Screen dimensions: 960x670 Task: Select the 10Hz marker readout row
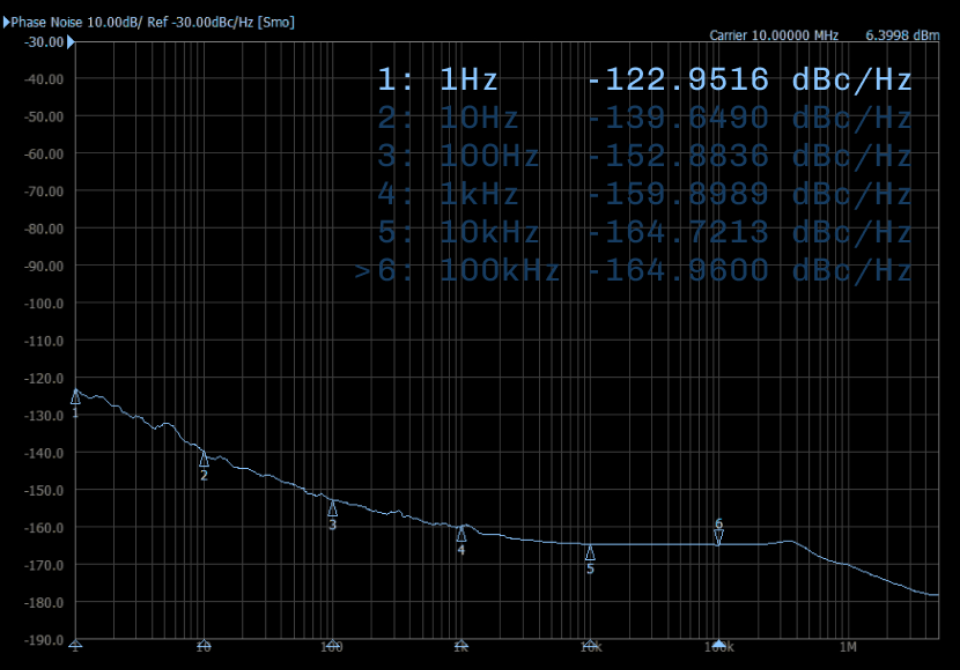tap(644, 118)
